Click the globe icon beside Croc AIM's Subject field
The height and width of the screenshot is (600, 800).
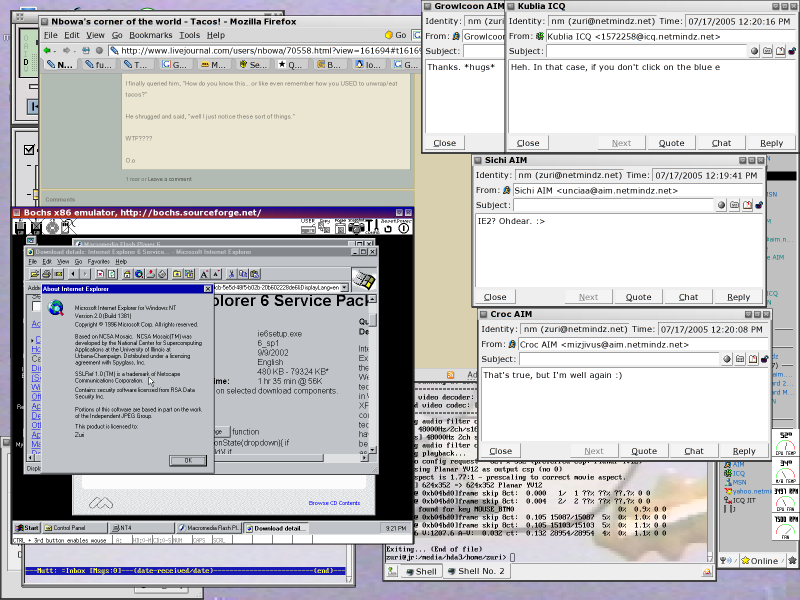[726, 359]
